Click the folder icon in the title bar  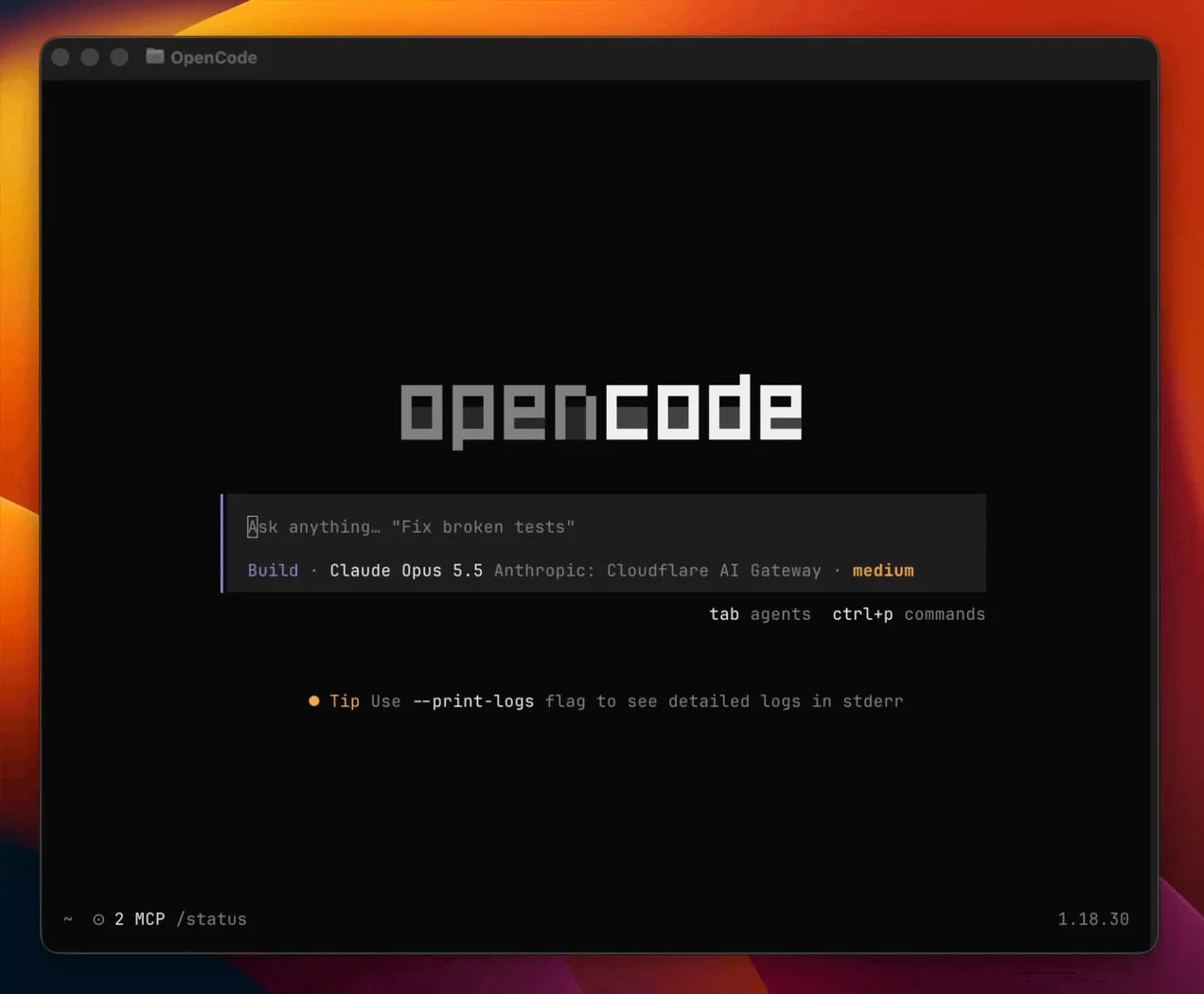(x=154, y=57)
